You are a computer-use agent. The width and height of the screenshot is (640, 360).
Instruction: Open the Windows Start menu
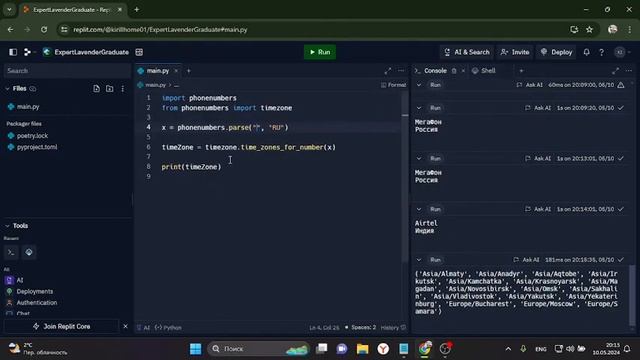196,349
